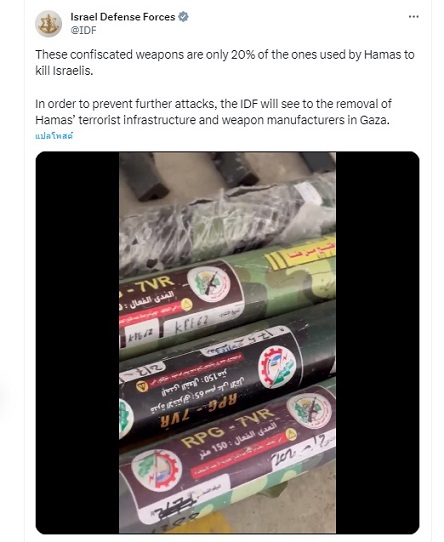444x542 pixels.
Task: Click the Israel Defense Forces display name
Action: (123, 17)
